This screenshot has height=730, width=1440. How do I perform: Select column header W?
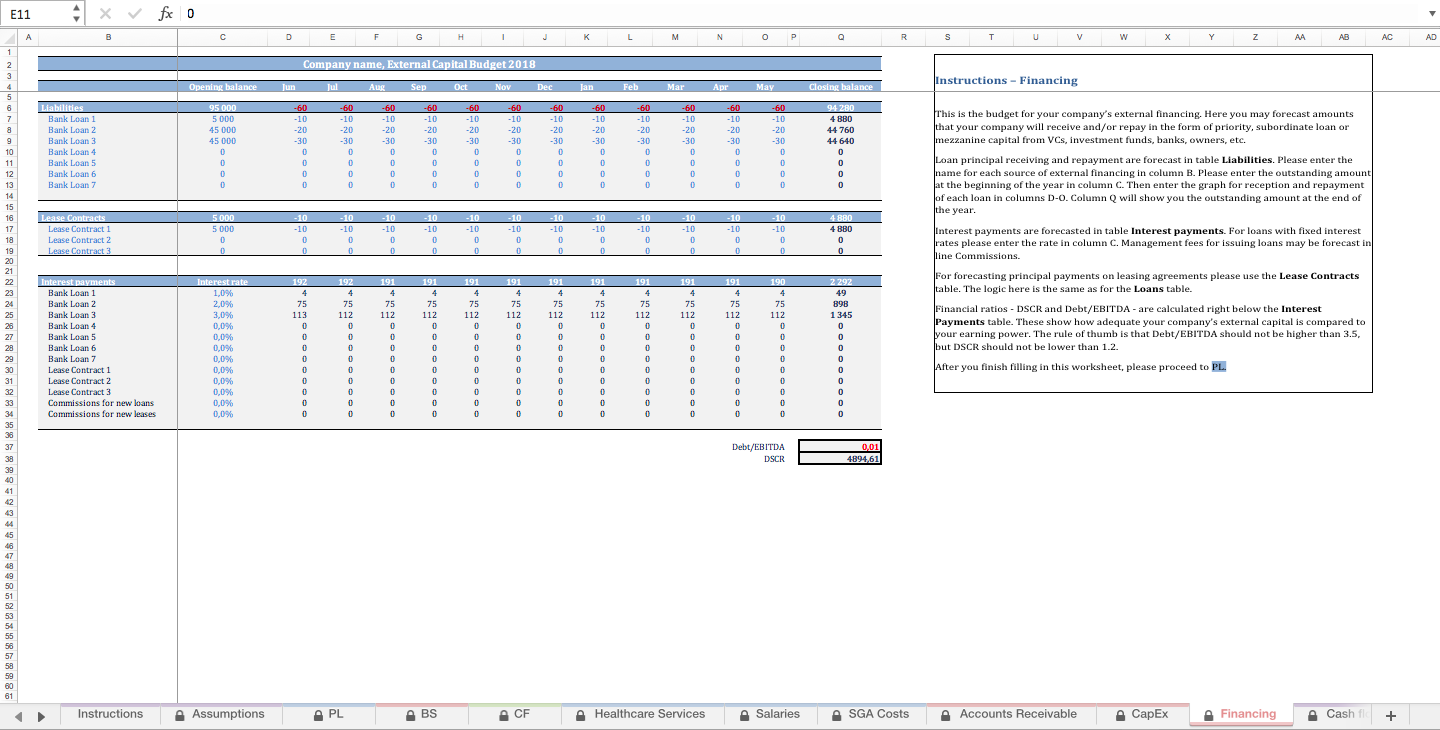click(x=1124, y=37)
